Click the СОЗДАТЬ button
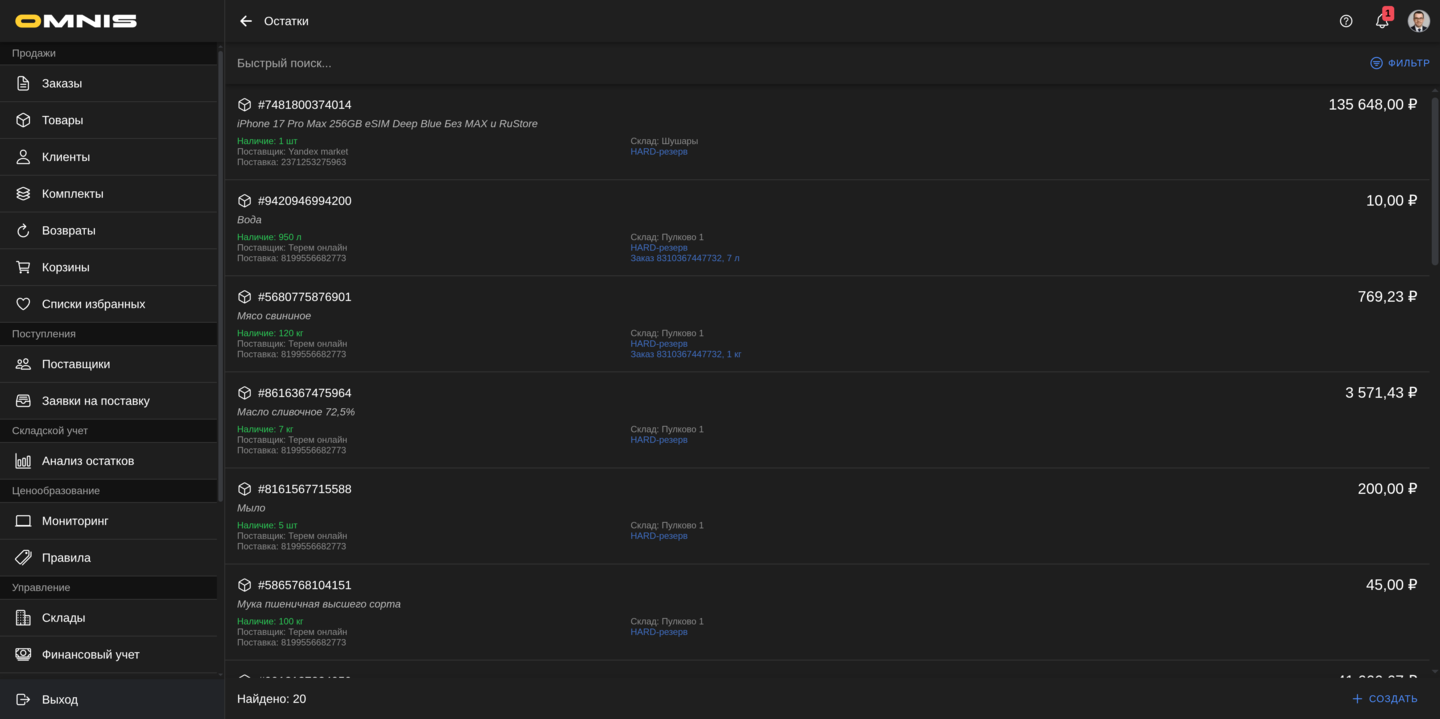The height and width of the screenshot is (719, 1440). [1384, 699]
